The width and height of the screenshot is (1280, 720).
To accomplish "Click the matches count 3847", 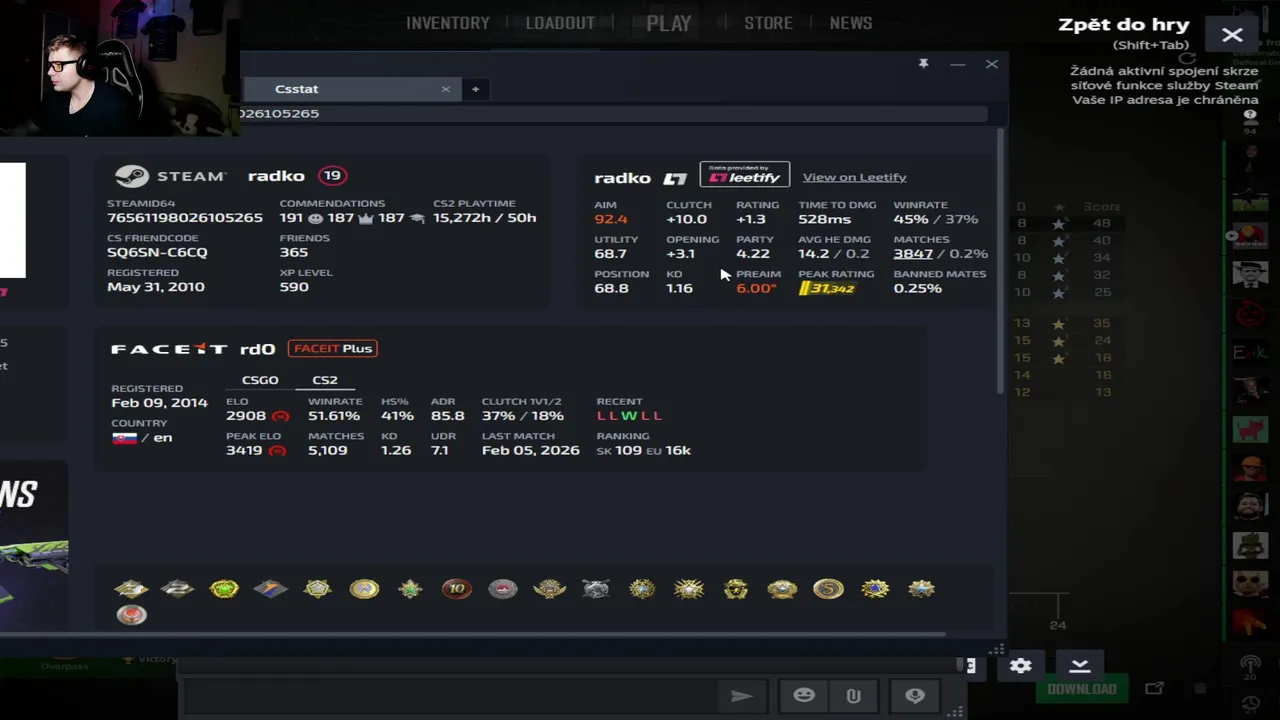I will 913,254.
